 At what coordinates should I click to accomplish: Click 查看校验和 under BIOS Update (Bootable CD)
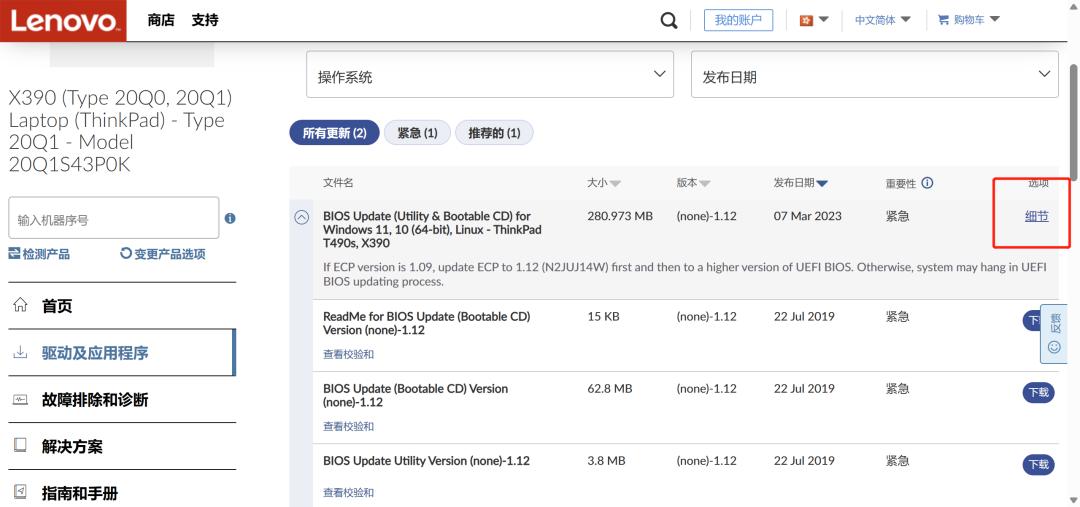click(349, 426)
